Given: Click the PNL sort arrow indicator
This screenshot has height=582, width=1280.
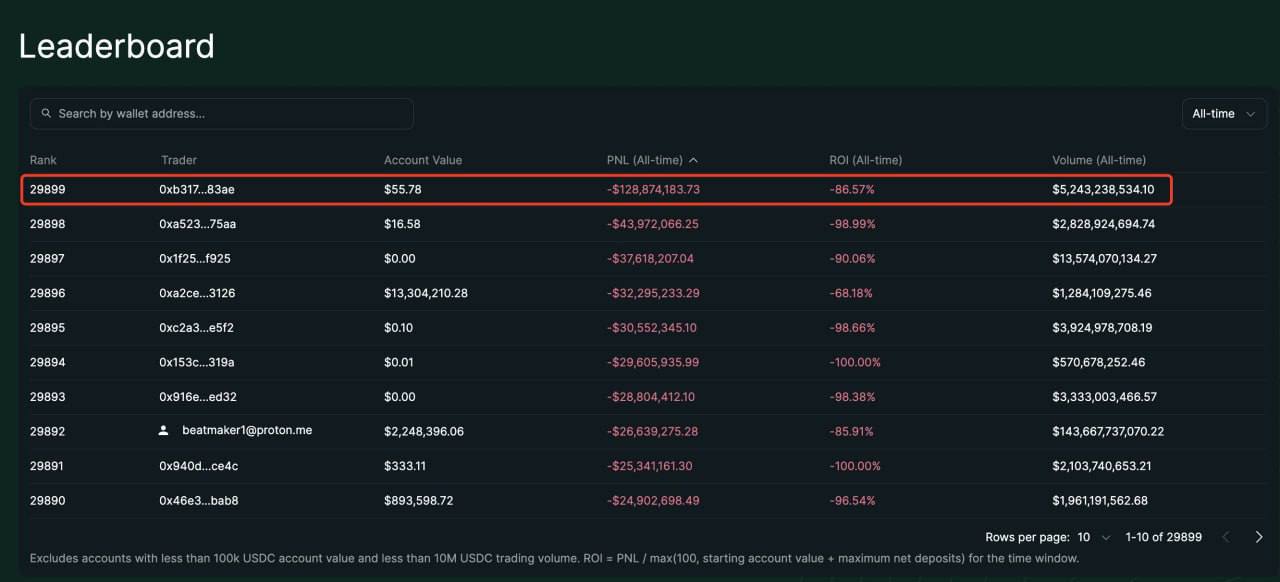Looking at the screenshot, I should click(x=694, y=160).
